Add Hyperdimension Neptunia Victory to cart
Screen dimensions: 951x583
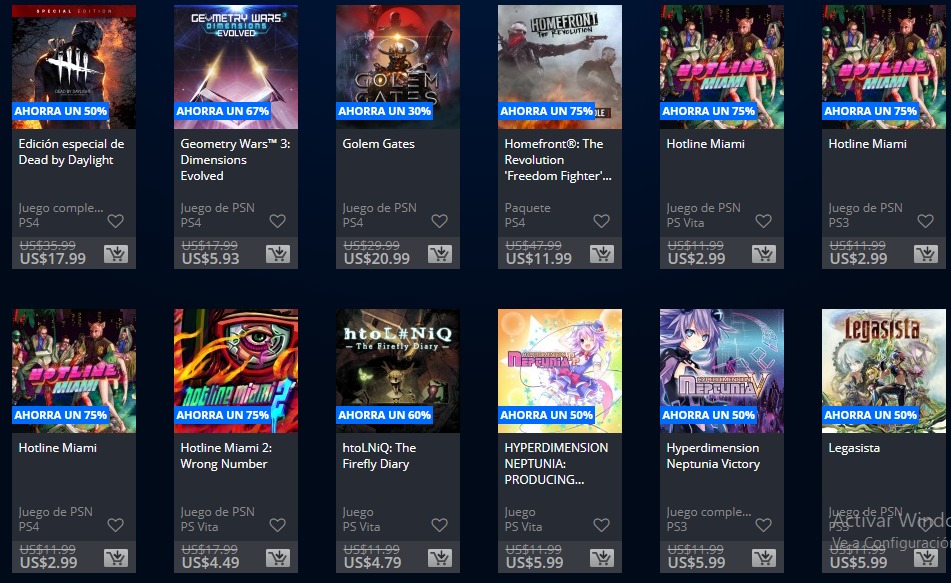[x=764, y=558]
